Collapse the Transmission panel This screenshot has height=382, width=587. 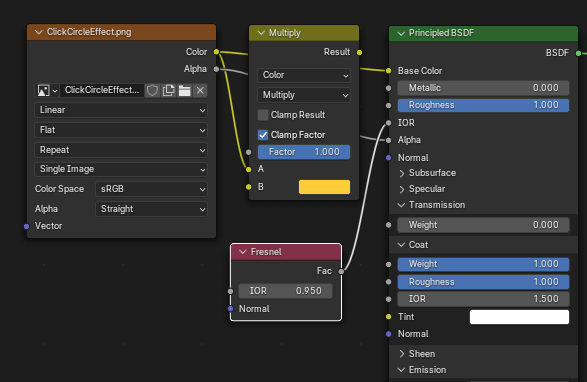(x=401, y=205)
